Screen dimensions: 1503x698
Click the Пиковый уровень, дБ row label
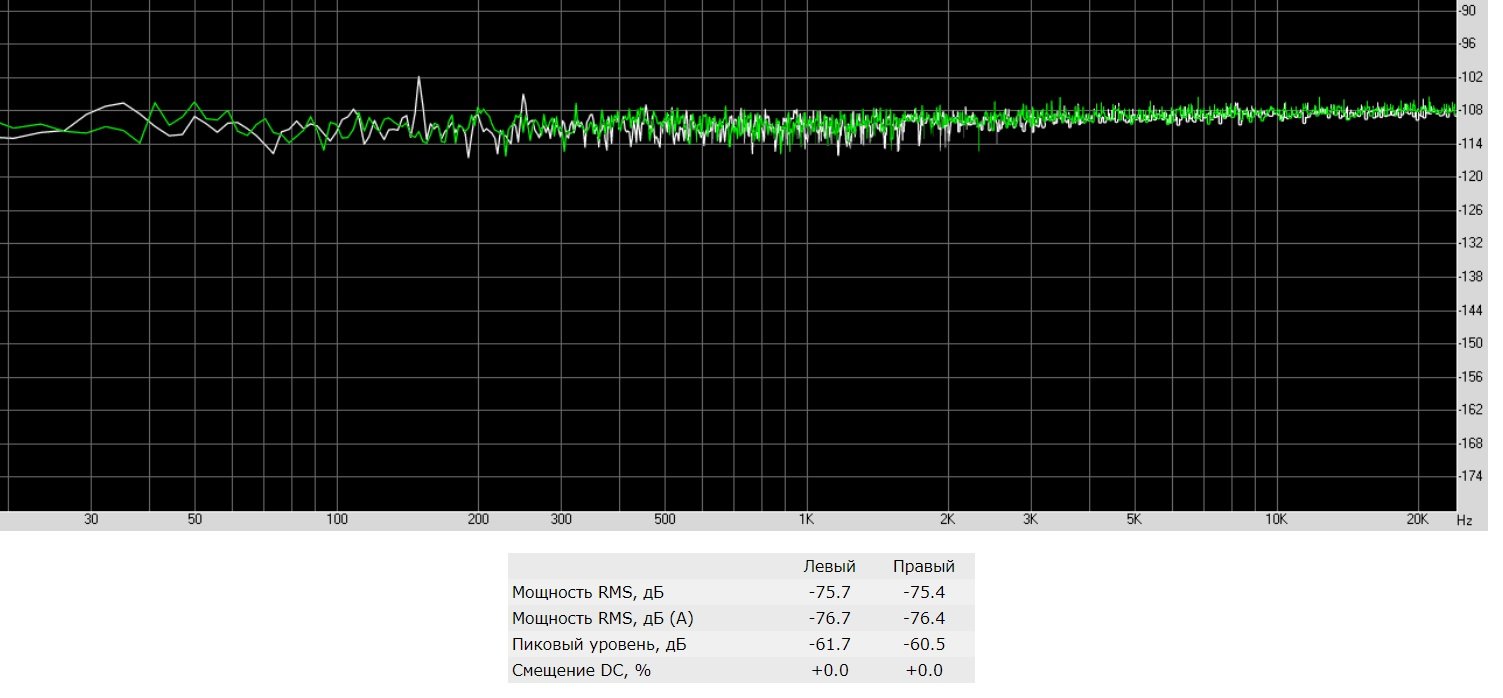tap(598, 644)
